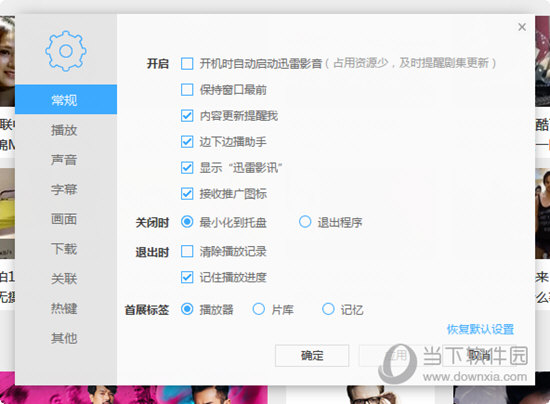Image resolution: width=550 pixels, height=404 pixels.
Task: Open the 酷 poster thumbnail right of dialog
Action: tap(542, 61)
